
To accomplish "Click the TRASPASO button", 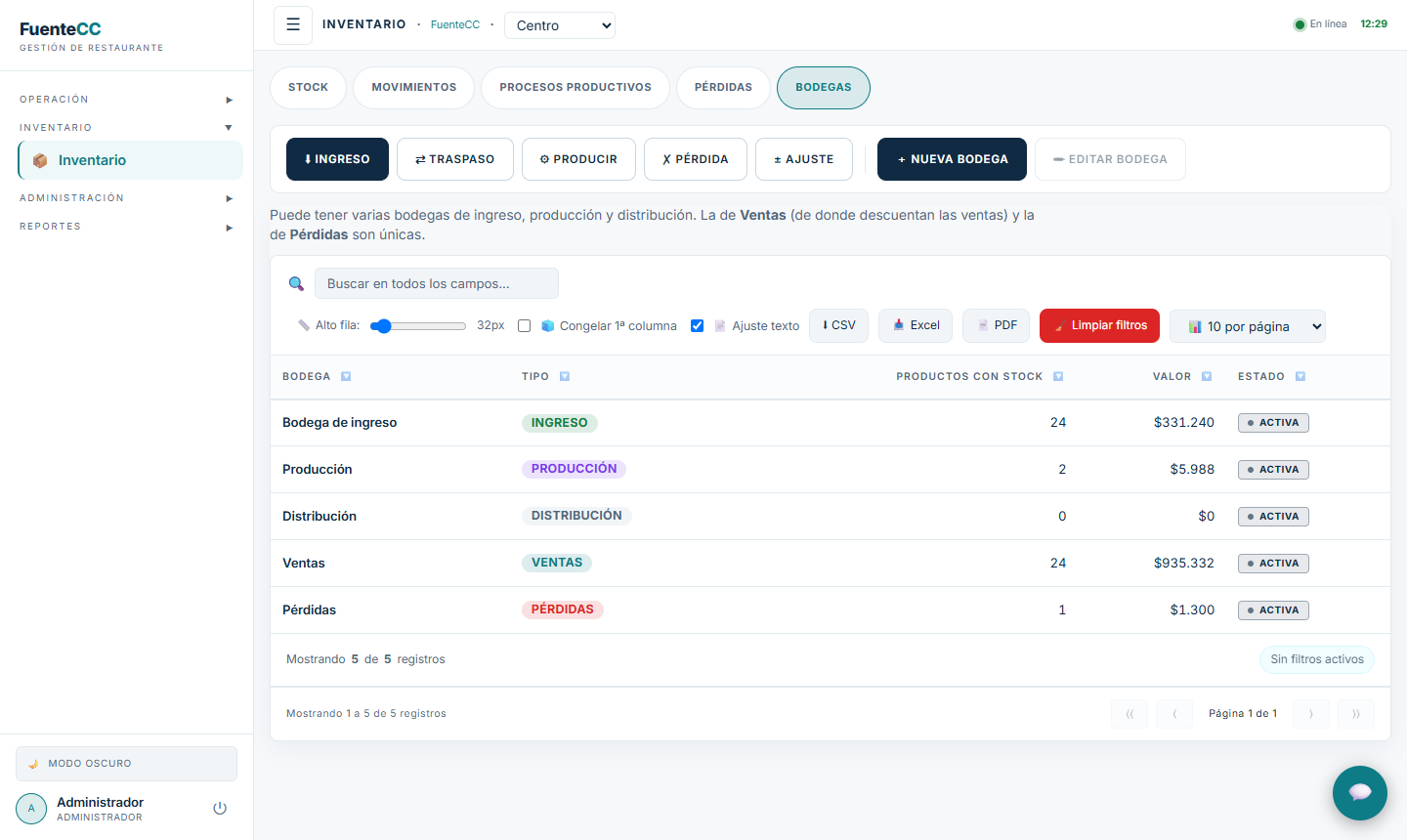I will (455, 159).
